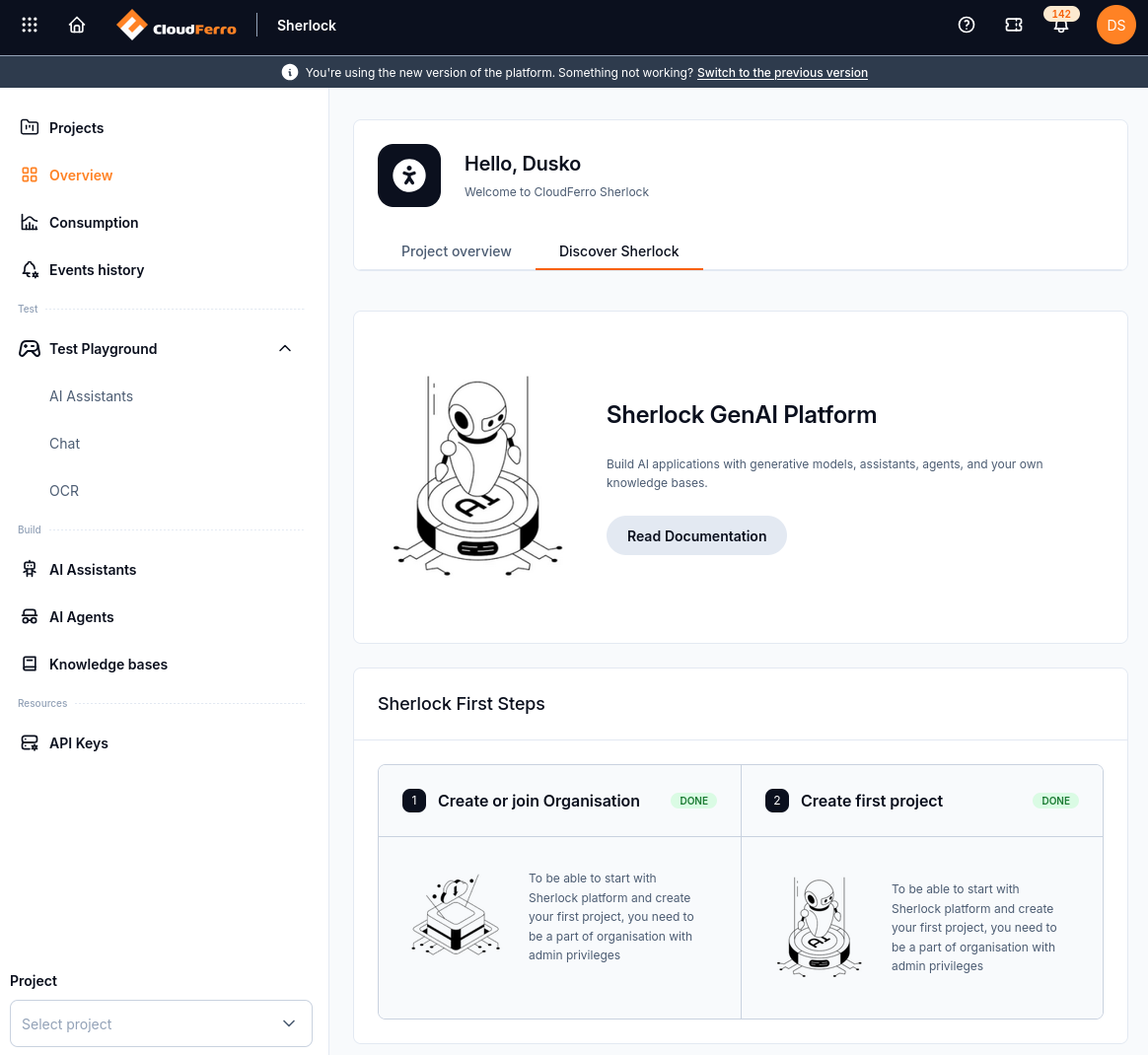The width and height of the screenshot is (1148, 1055).
Task: Click the Projects folder icon
Action: pos(30,127)
